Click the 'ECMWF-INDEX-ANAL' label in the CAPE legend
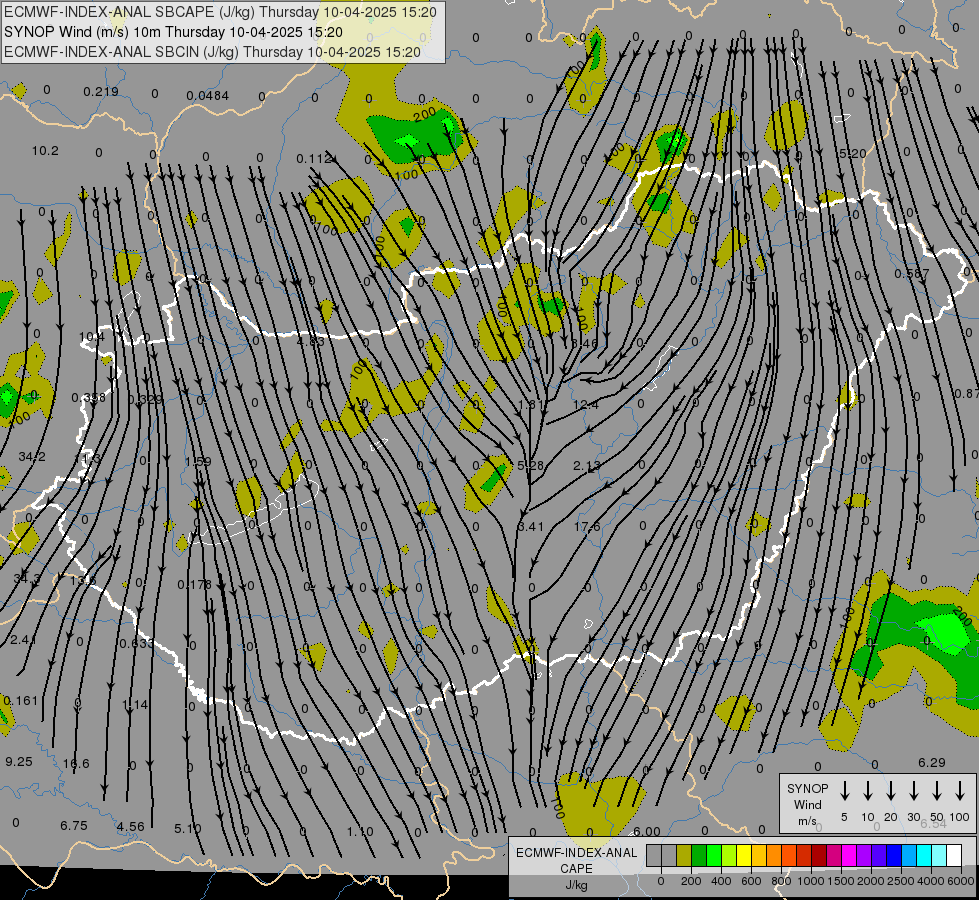Image resolution: width=979 pixels, height=900 pixels. (x=576, y=853)
